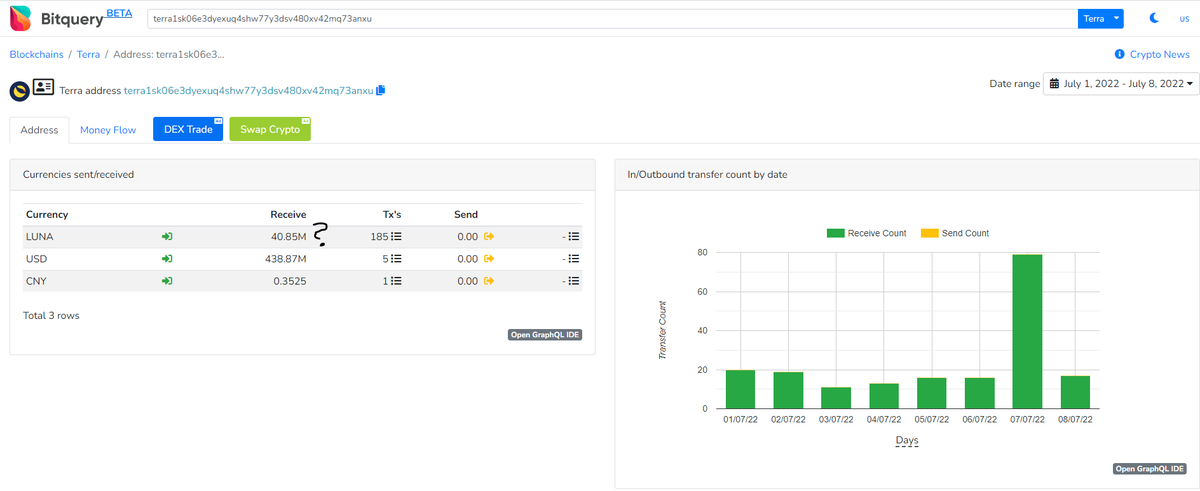Click the LUNA receive arrow icon
This screenshot has height=491, width=1200.
(x=168, y=237)
